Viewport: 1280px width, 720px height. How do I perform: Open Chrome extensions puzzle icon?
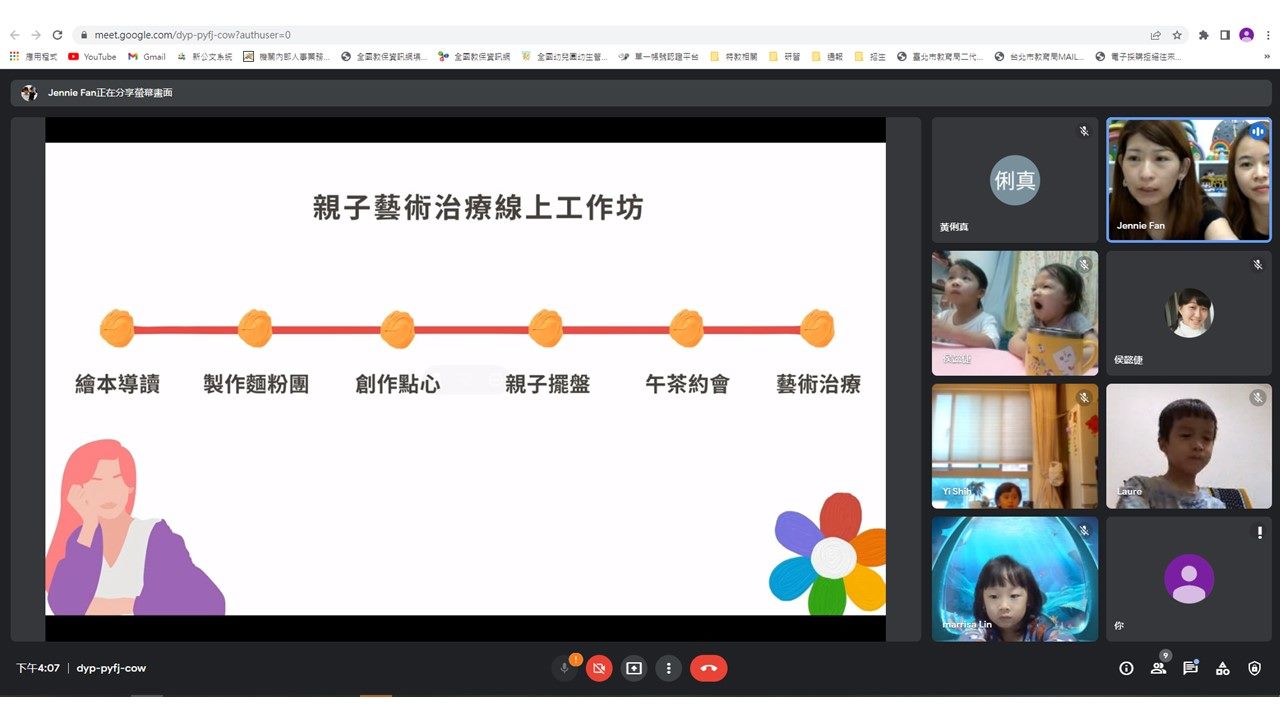pyautogui.click(x=1204, y=35)
